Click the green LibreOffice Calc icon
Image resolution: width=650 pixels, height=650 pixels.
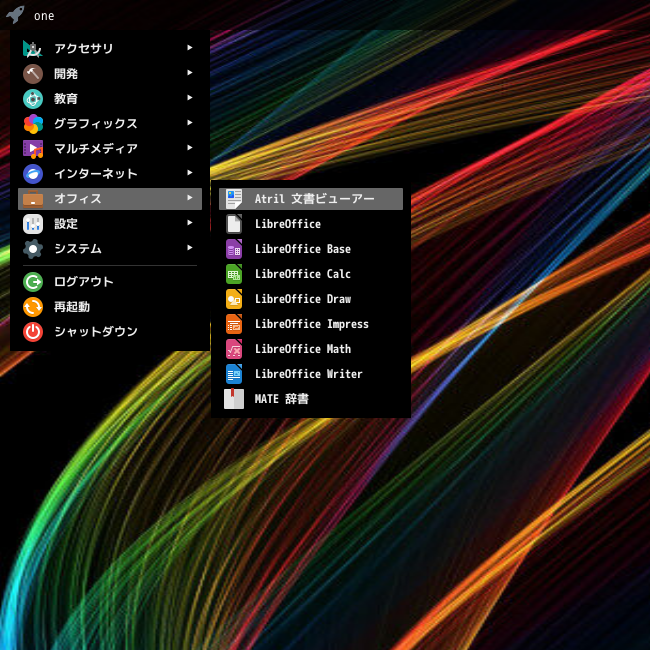click(234, 274)
